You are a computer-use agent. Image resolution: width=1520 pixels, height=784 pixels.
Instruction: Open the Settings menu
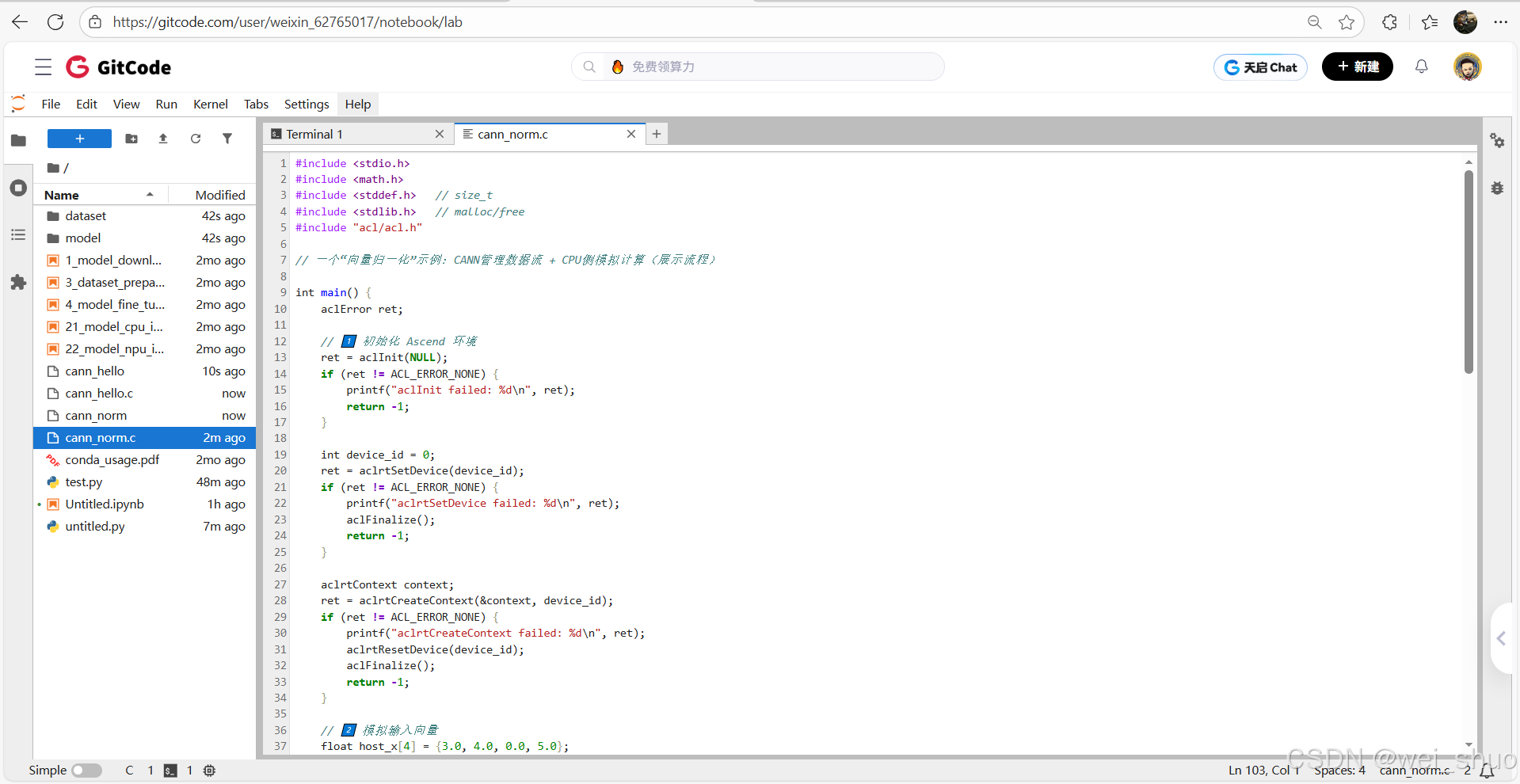(307, 104)
